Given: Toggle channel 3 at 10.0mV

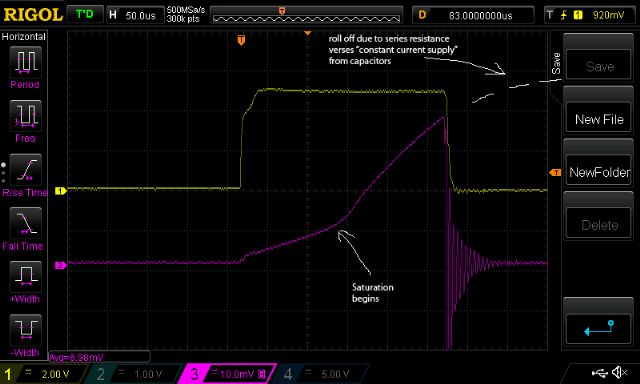Looking at the screenshot, I should point(228,374).
